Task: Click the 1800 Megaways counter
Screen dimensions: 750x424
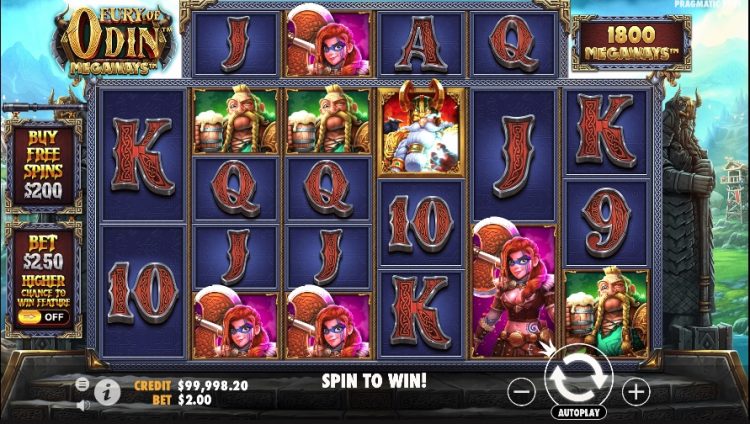Action: pos(631,43)
